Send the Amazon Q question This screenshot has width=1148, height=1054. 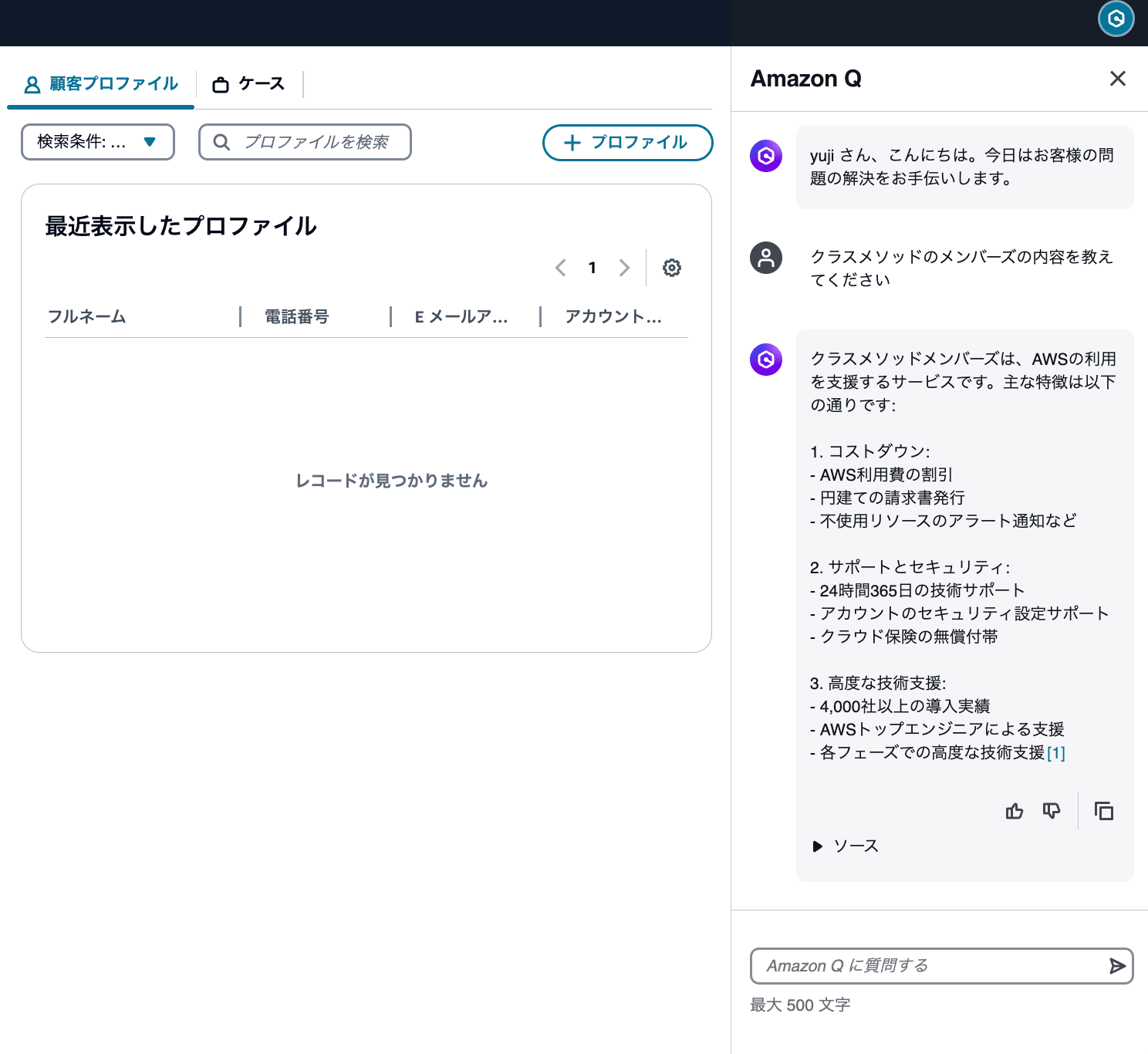(1116, 966)
